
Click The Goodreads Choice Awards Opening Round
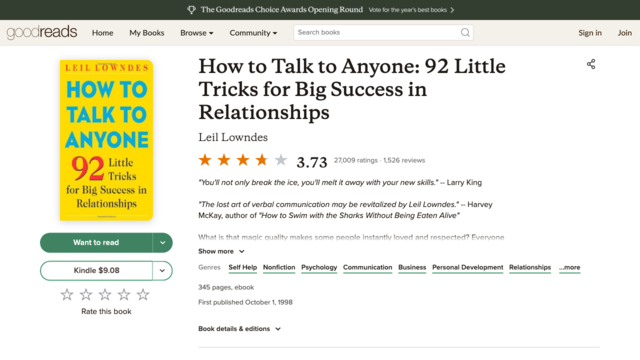(281, 10)
